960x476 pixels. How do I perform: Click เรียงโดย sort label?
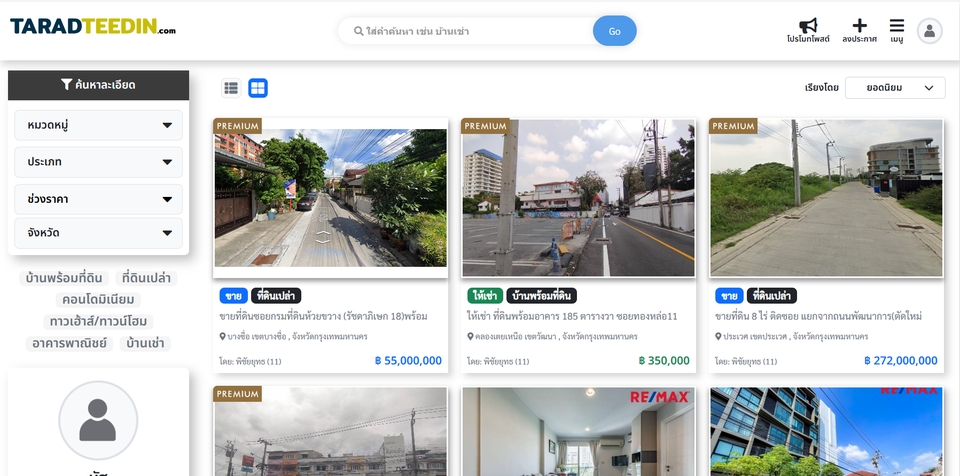pyautogui.click(x=822, y=88)
